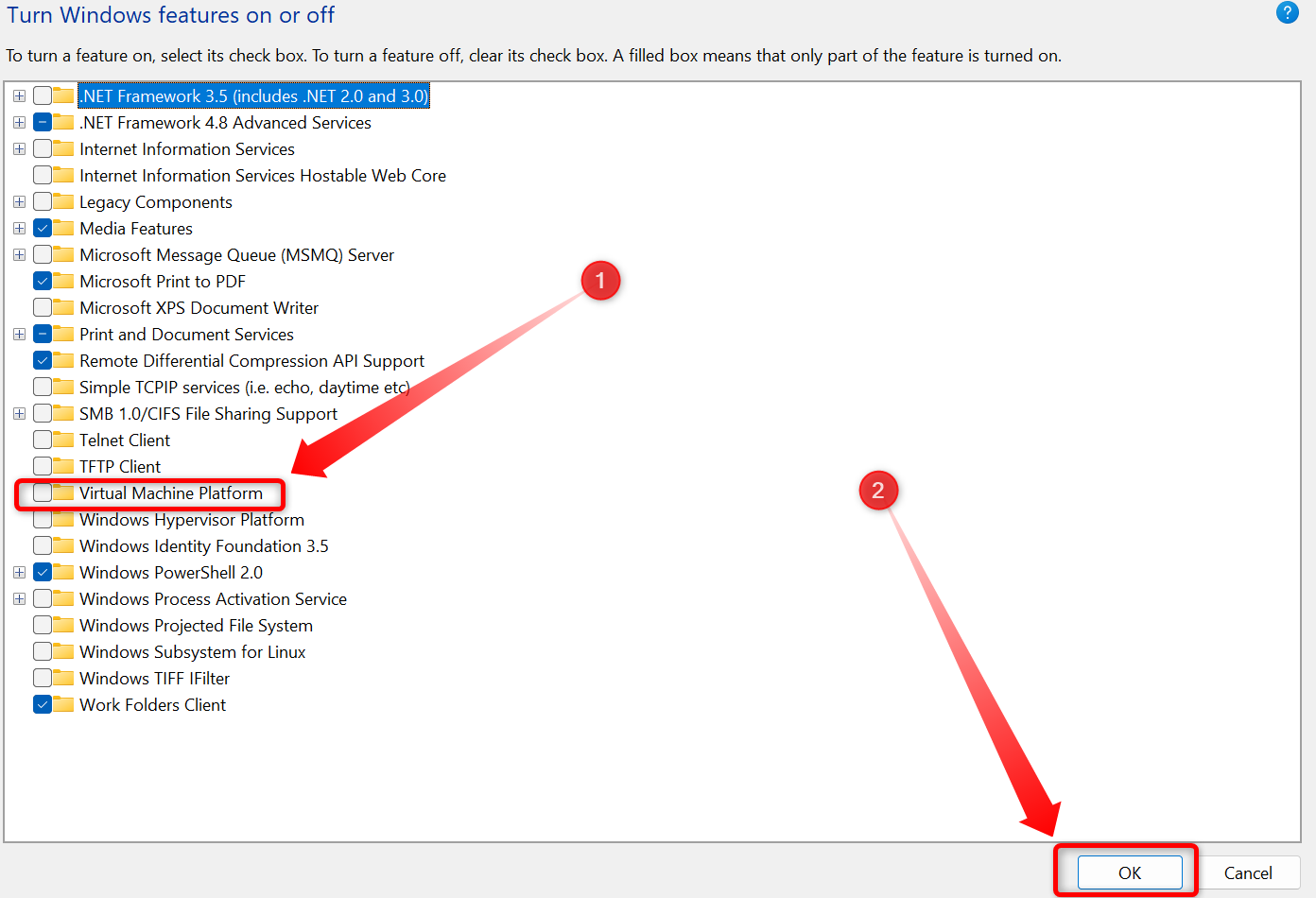Expand the Media Features node

19,228
